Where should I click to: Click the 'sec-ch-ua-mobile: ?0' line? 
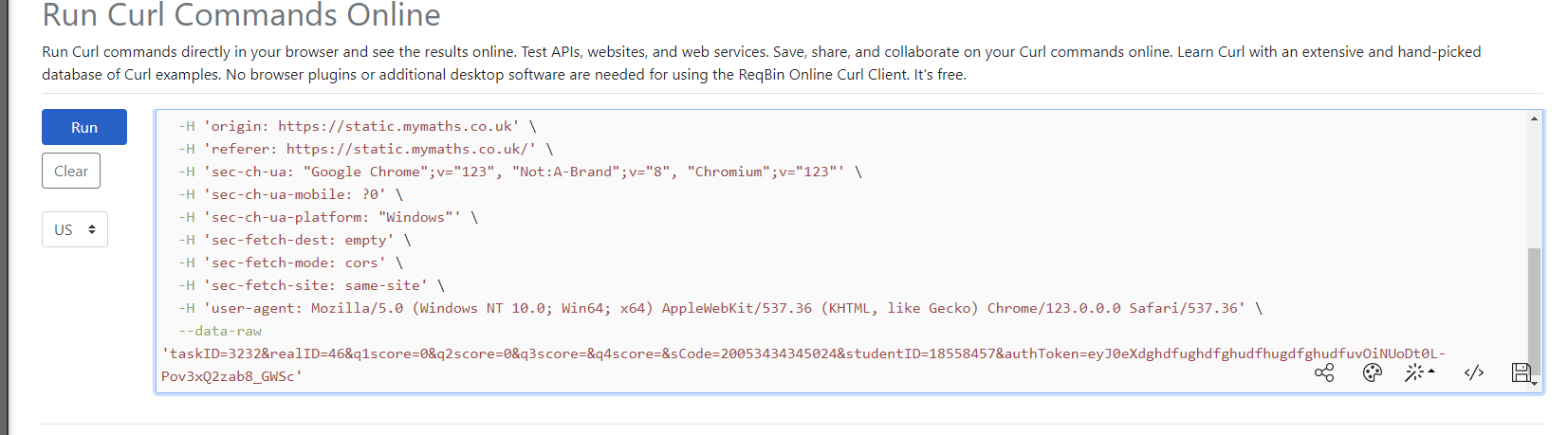click(x=290, y=194)
